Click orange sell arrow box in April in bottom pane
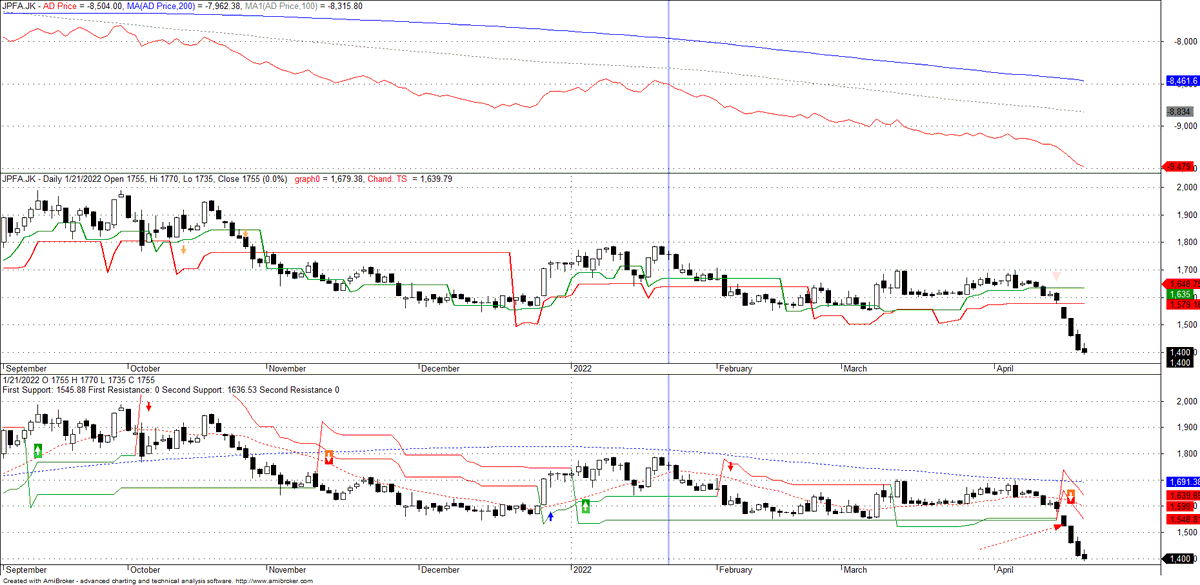Image resolution: width=1200 pixels, height=585 pixels. [x=1071, y=496]
